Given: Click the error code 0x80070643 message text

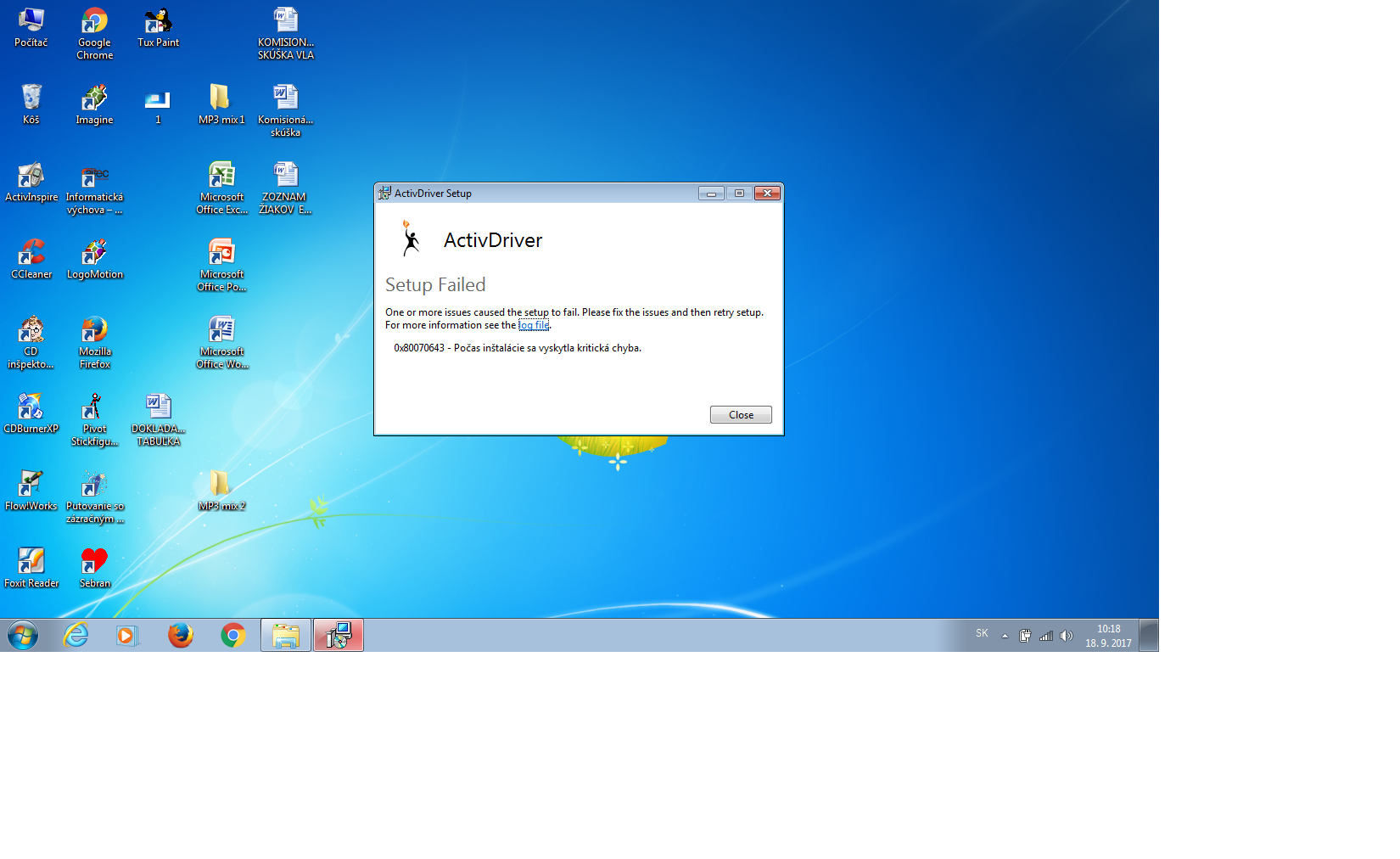Looking at the screenshot, I should (x=518, y=348).
